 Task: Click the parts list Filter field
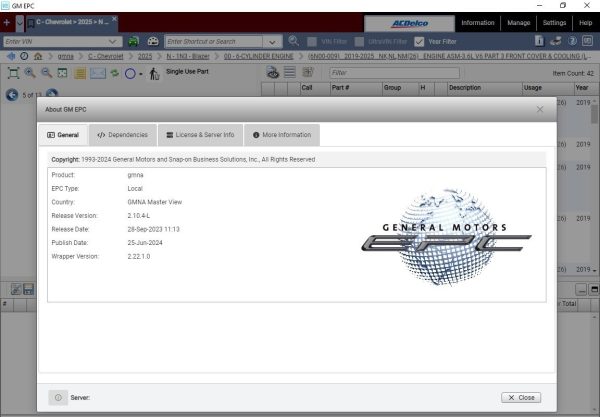(395, 73)
